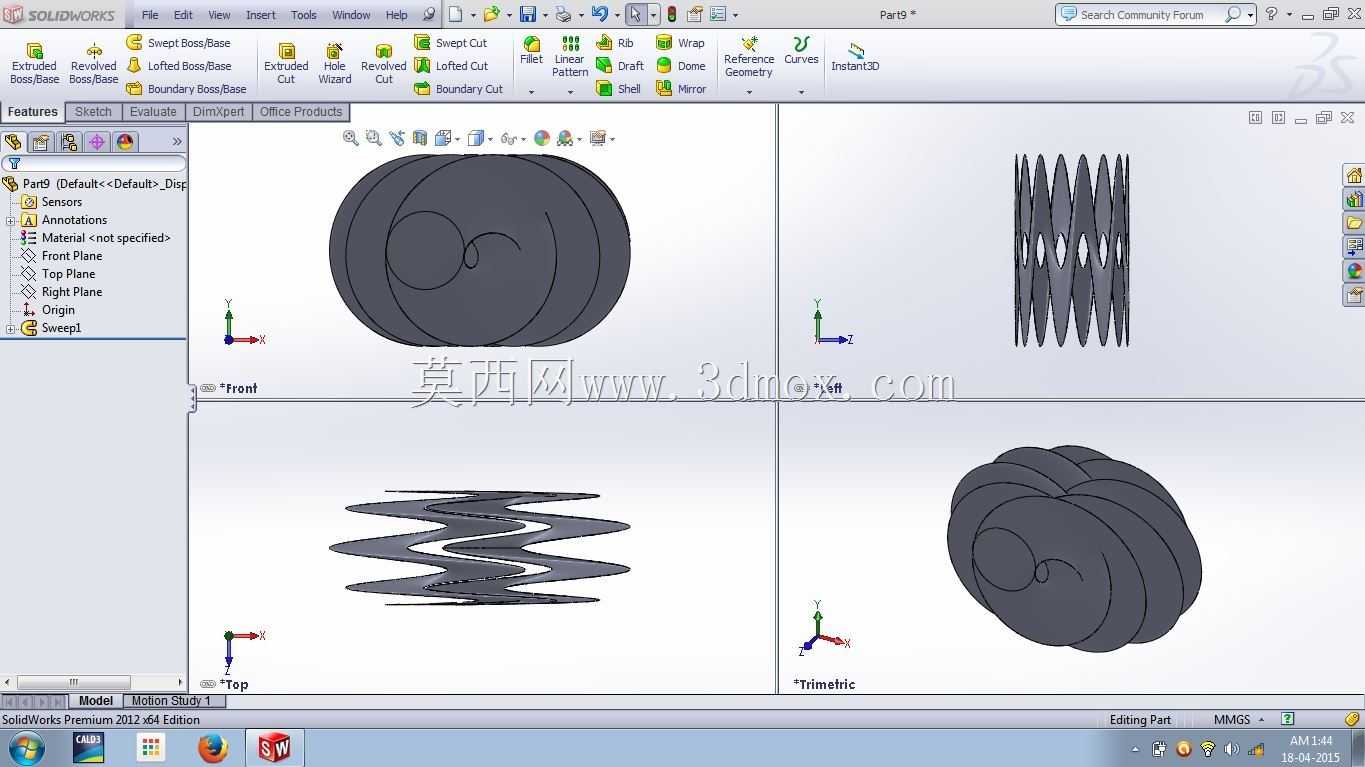Switch to the Office Products tab
Image resolution: width=1365 pixels, height=767 pixels.
pyautogui.click(x=301, y=112)
